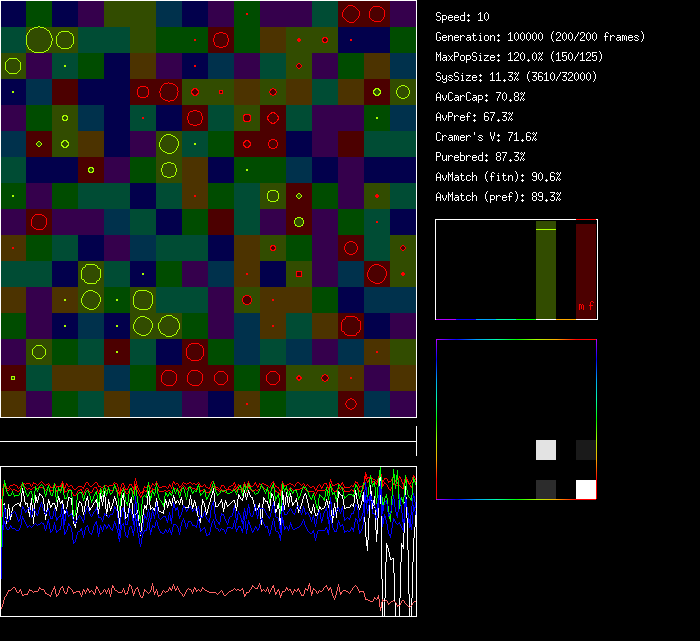700x641 pixels.
Task: Select the tiny yellow square marker in the grid
Action: point(13,378)
